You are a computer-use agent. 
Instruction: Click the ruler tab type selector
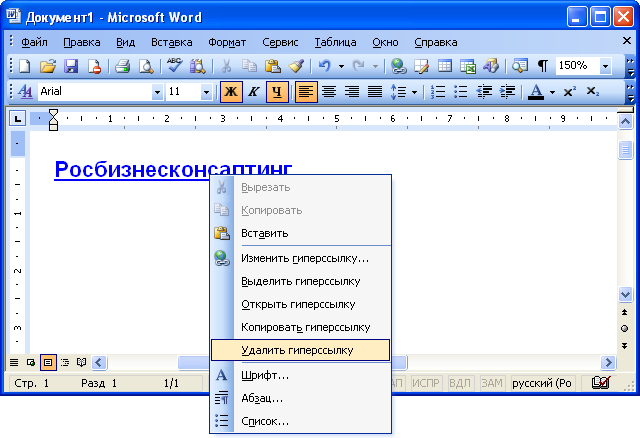pos(18,119)
